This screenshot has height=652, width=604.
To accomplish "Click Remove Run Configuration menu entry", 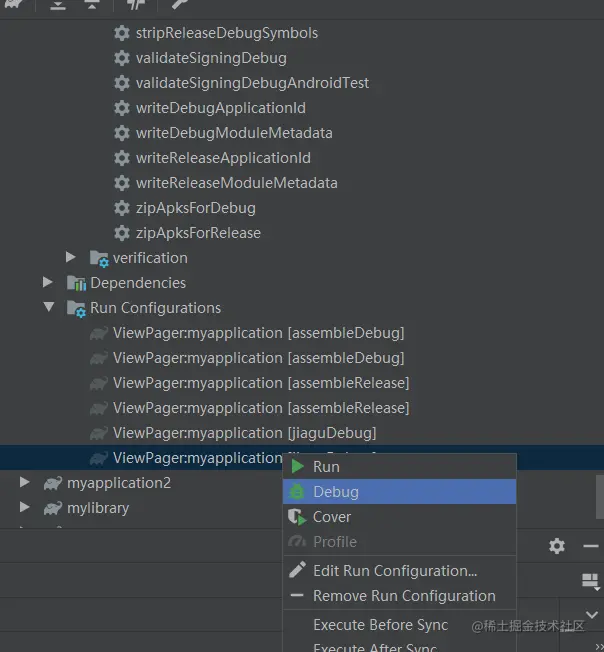I will (x=404, y=596).
